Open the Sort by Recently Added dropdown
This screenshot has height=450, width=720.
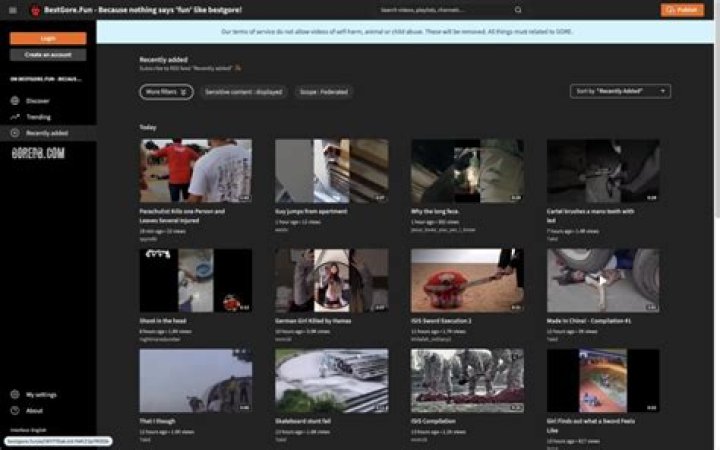pyautogui.click(x=620, y=91)
